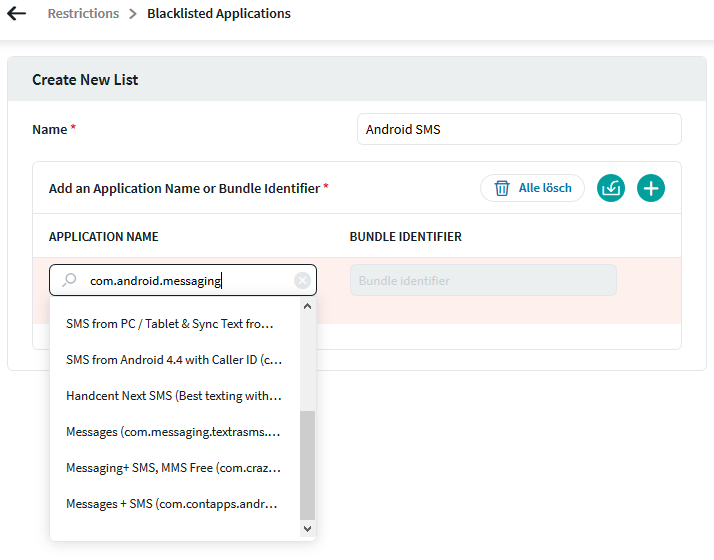The height and width of the screenshot is (560, 714).
Task: Click the Blacklisted Applications breadcrumb
Action: [219, 14]
